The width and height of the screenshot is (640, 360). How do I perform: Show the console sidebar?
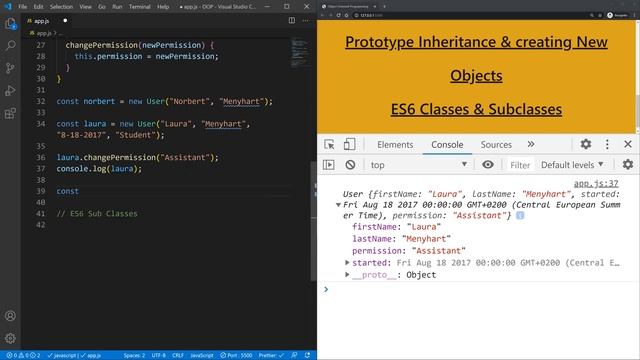tap(329, 164)
